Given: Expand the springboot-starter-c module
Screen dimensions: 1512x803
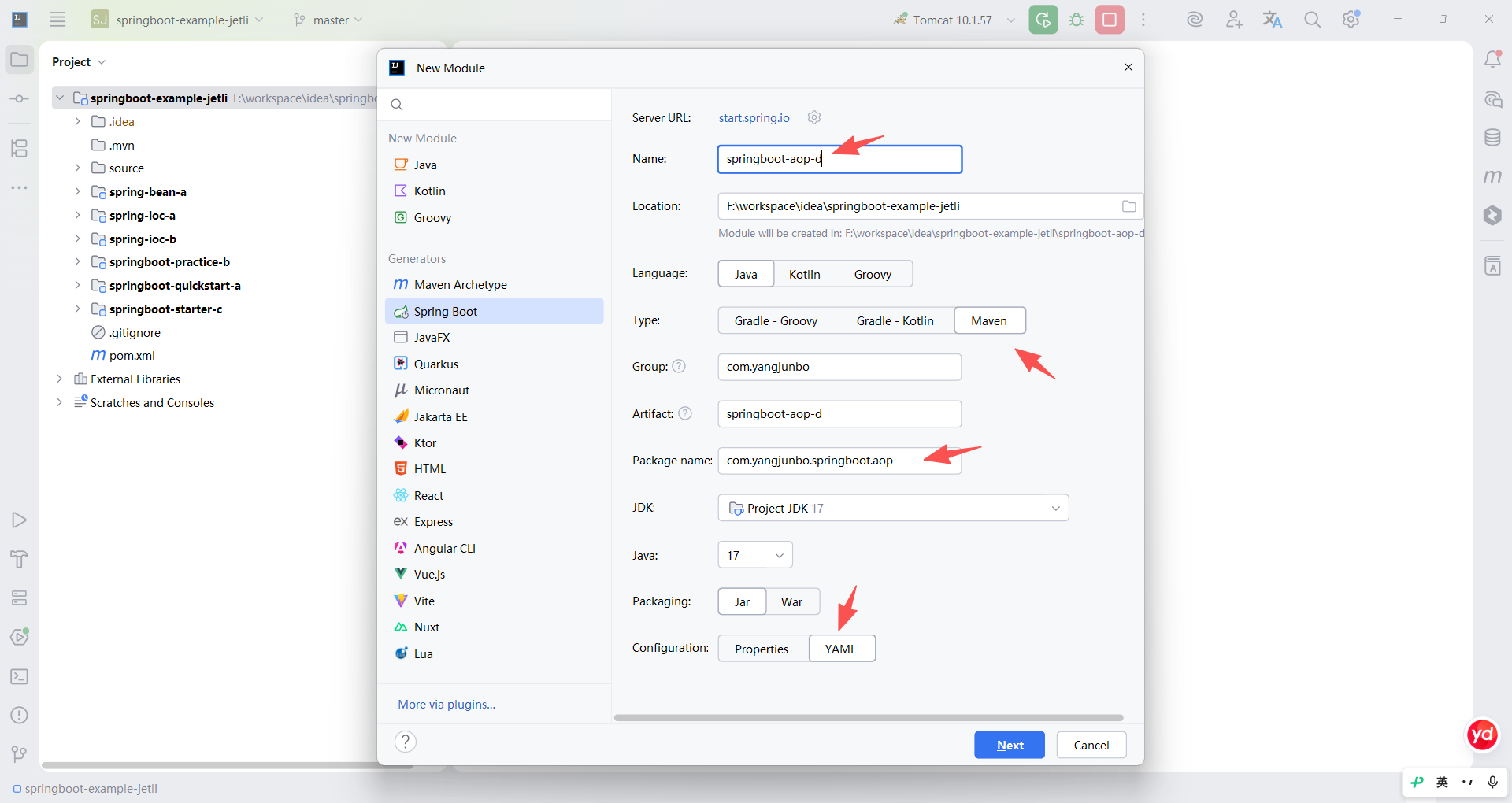Looking at the screenshot, I should click(x=77, y=309).
